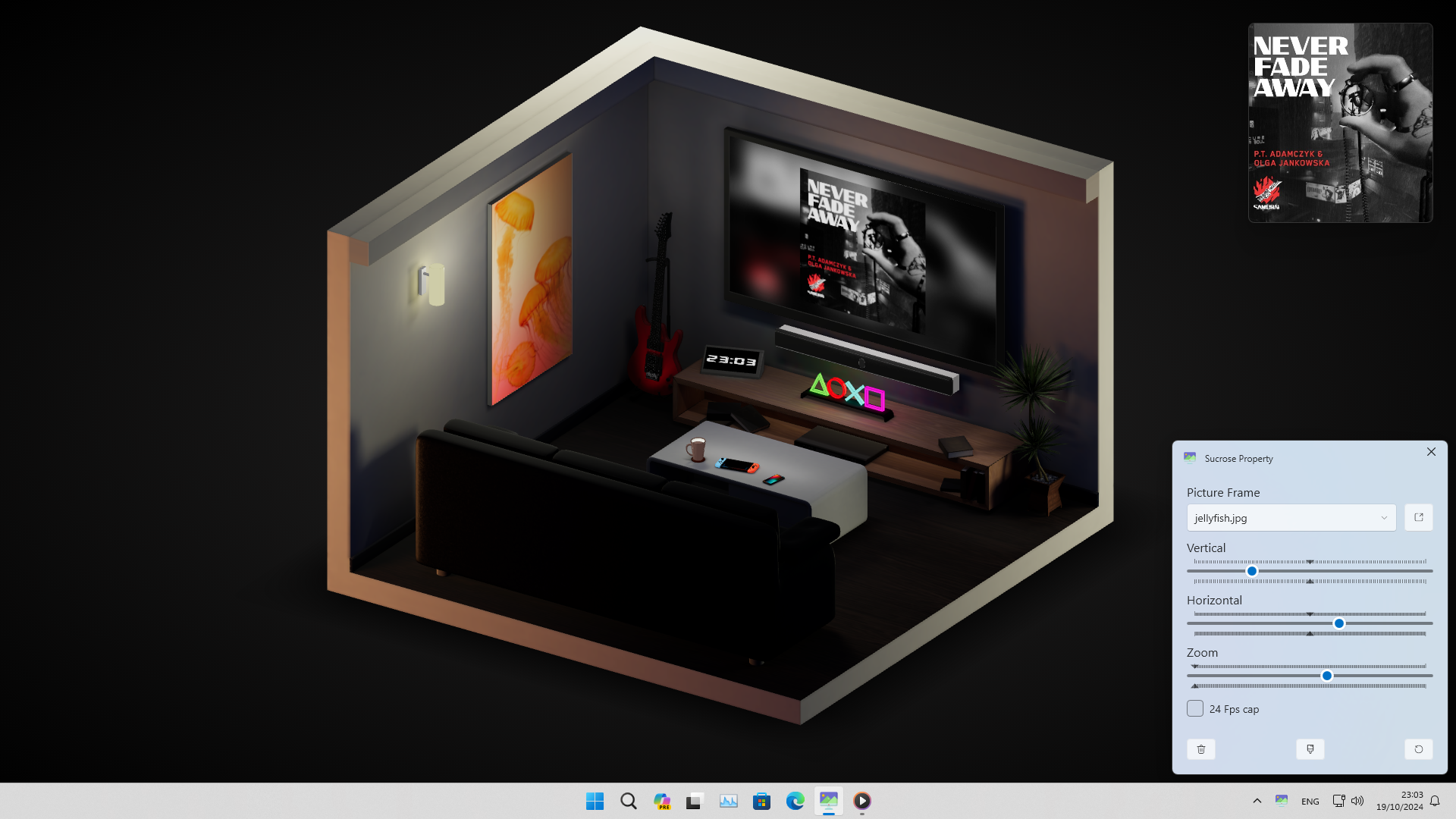This screenshot has height=819, width=1456.
Task: Open the notification bell
Action: (1435, 801)
